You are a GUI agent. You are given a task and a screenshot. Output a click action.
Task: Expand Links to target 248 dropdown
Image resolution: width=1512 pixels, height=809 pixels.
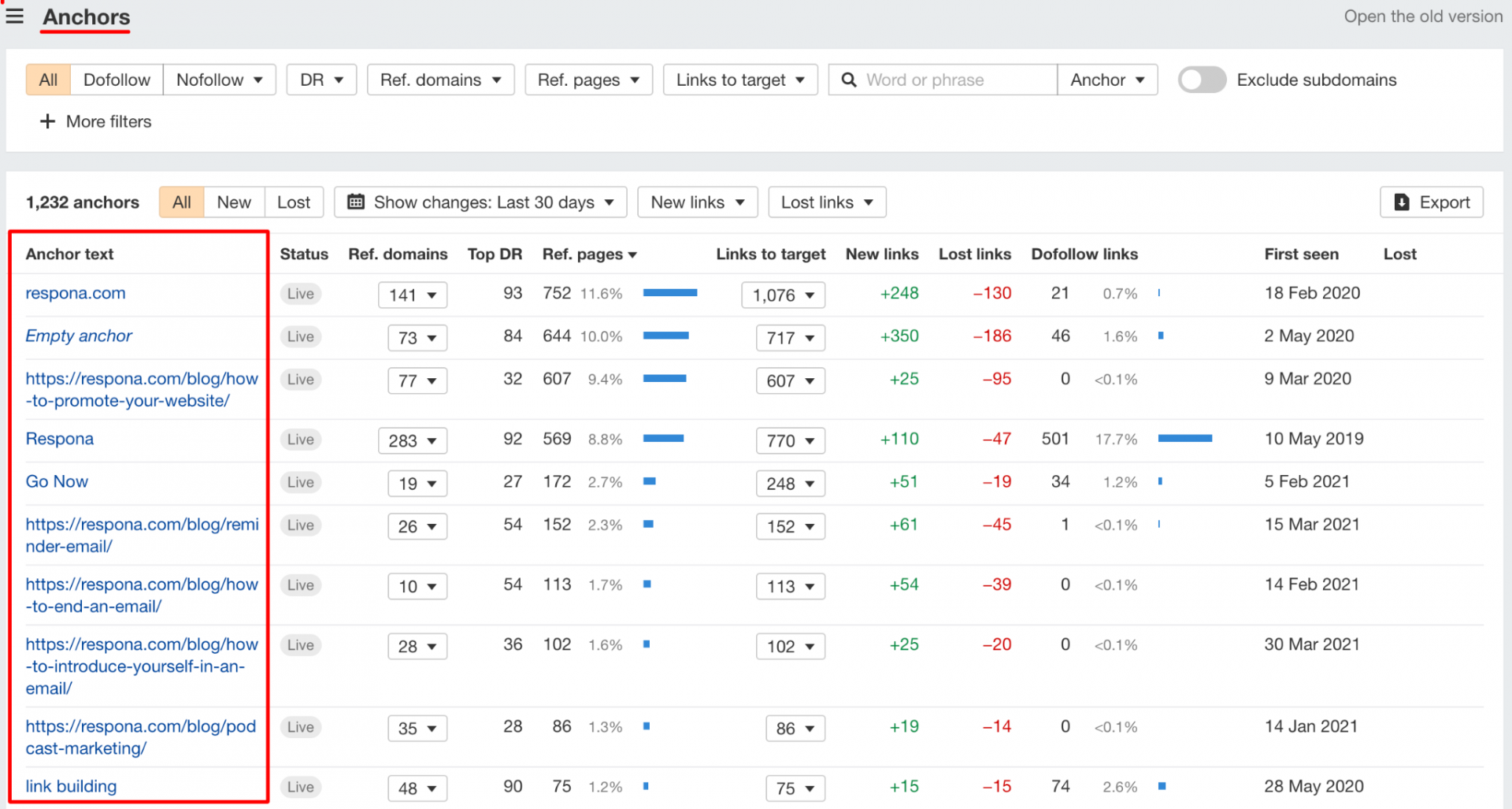(x=791, y=484)
